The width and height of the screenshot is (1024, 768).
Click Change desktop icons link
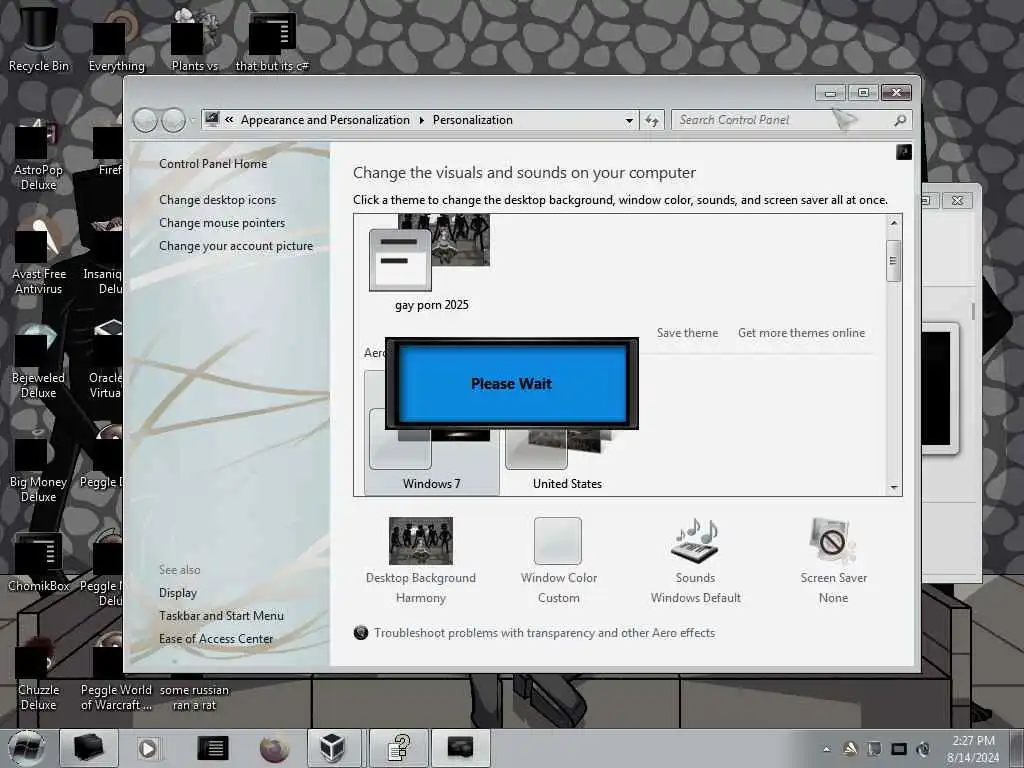click(217, 200)
